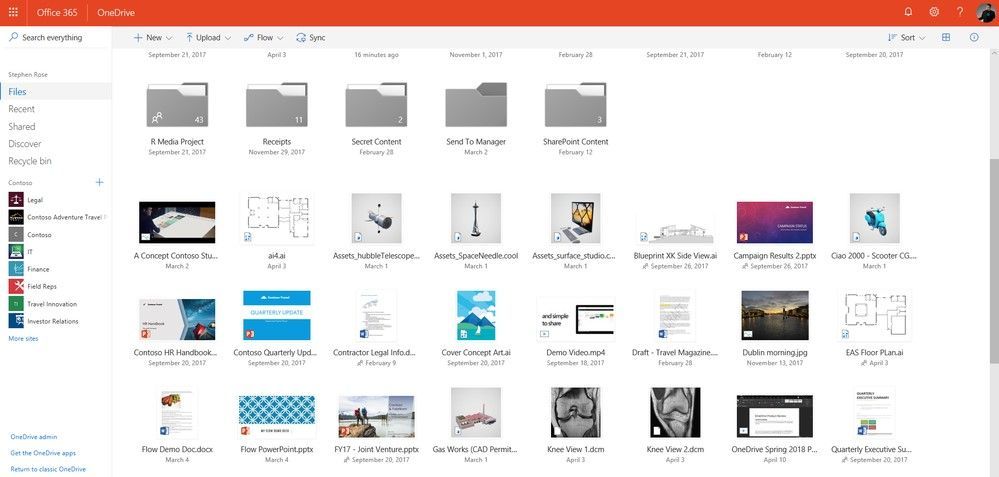Open the Office 365 app launcher grid
This screenshot has width=999, height=477.
[13, 12]
